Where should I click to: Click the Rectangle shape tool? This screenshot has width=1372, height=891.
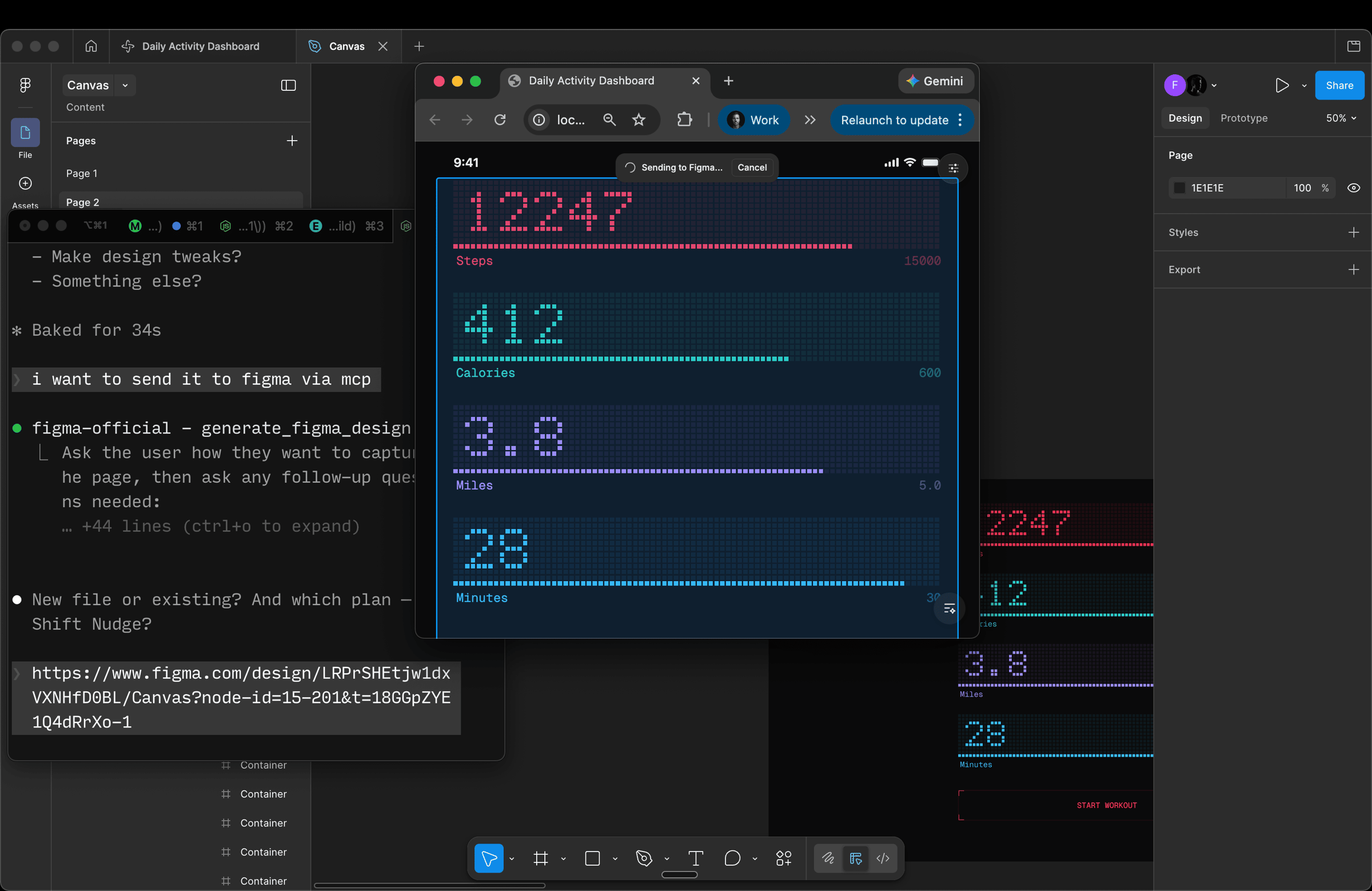592,858
